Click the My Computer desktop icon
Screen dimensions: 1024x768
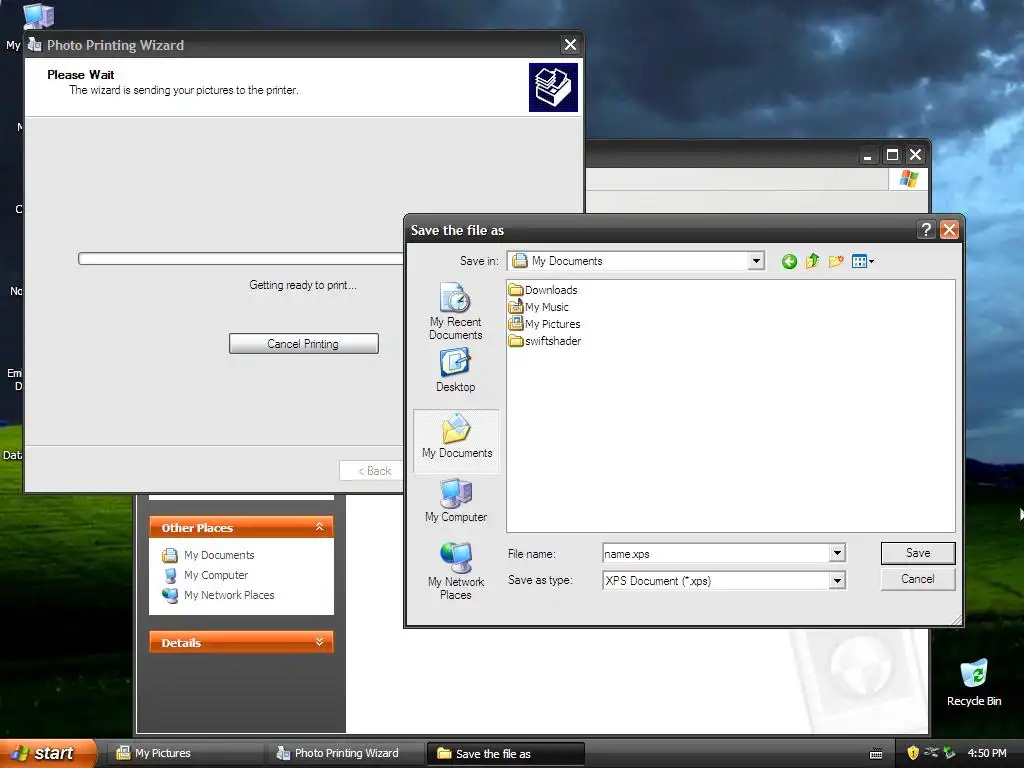click(38, 16)
